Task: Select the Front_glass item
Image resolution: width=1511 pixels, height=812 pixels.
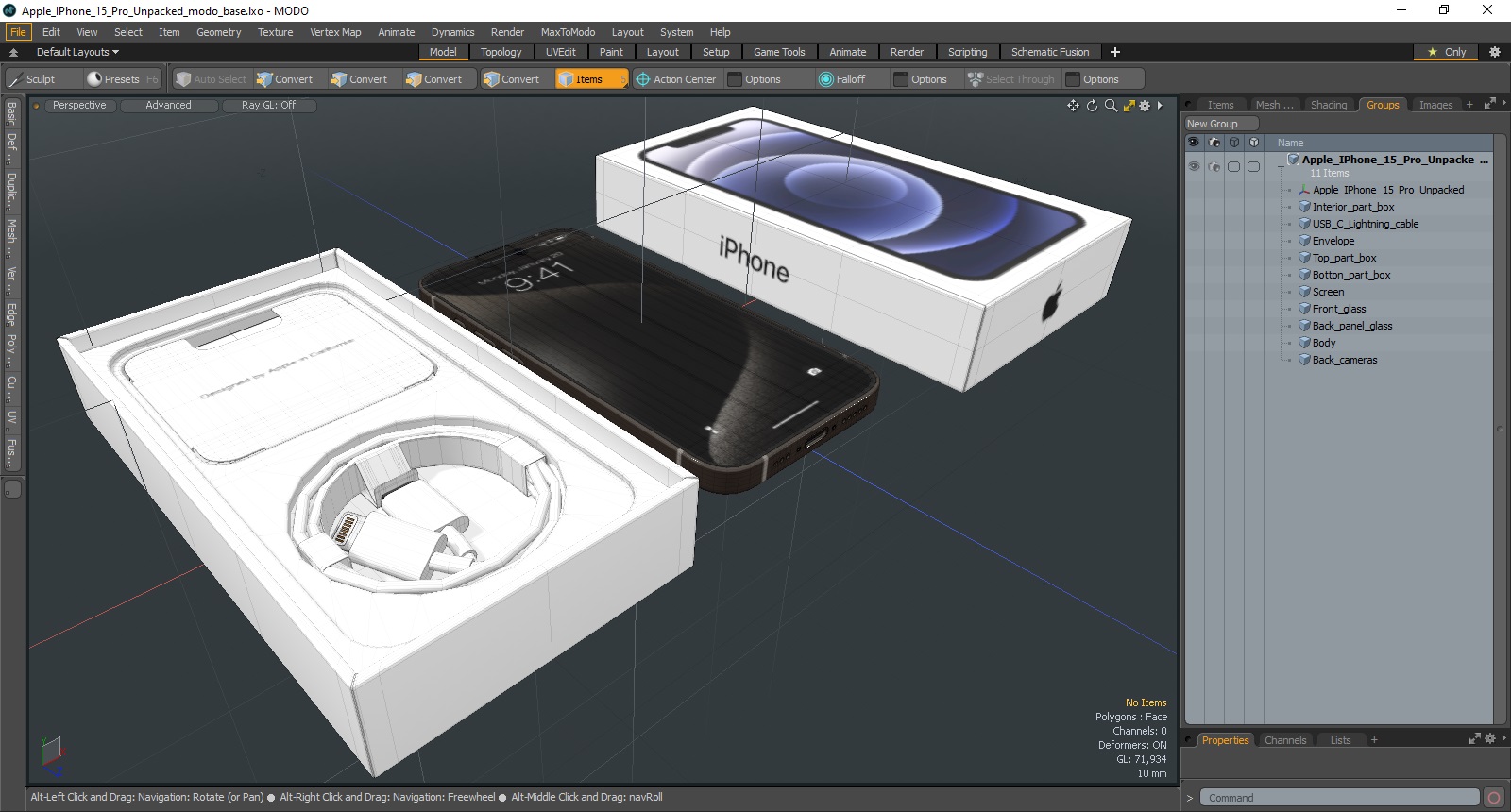Action: click(1338, 309)
